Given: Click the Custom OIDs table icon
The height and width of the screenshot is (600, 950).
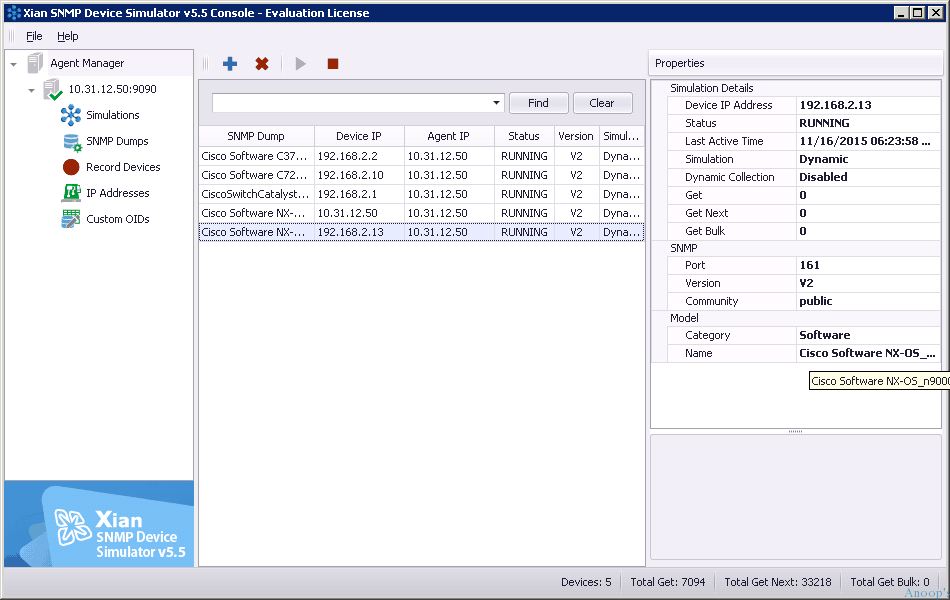Looking at the screenshot, I should [x=71, y=219].
